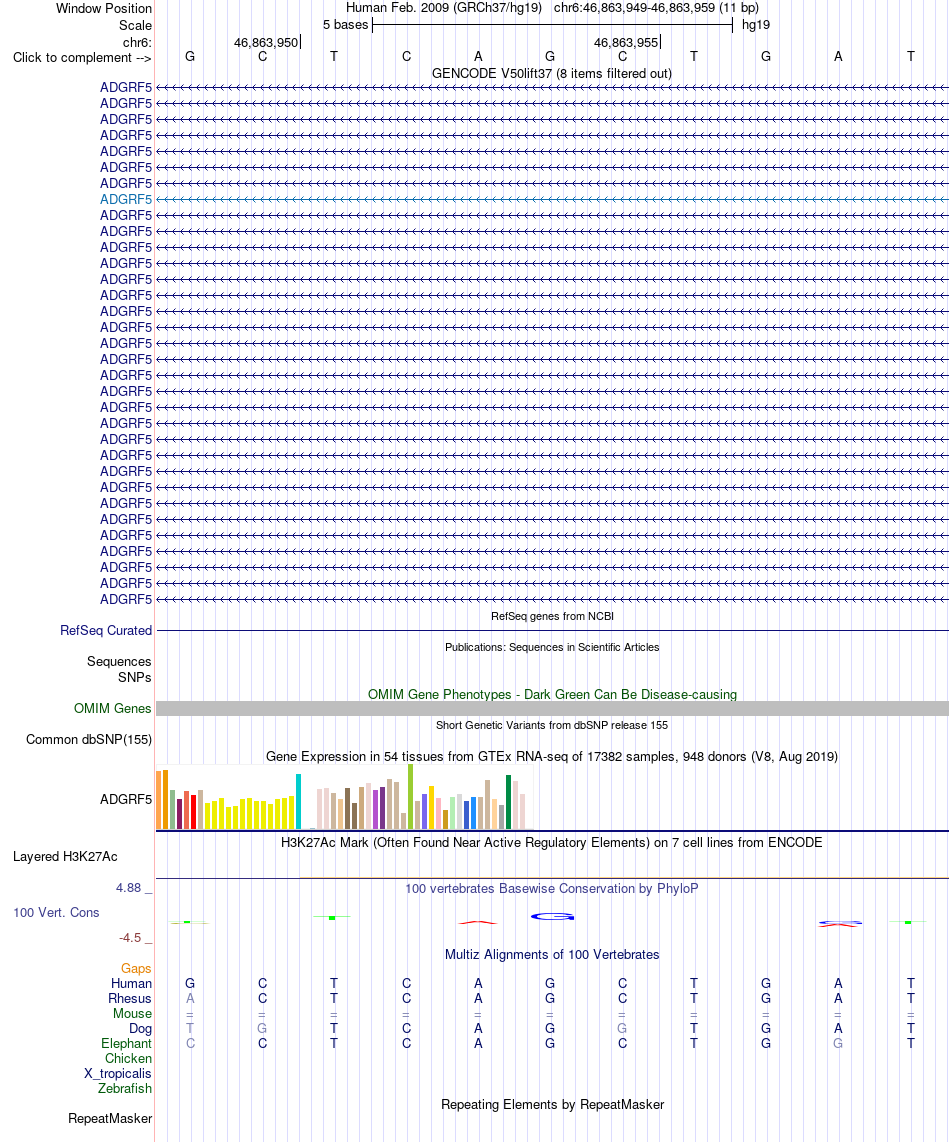Click the faded C base in the Elephant row
This screenshot has width=950, height=1142.
point(190,1044)
